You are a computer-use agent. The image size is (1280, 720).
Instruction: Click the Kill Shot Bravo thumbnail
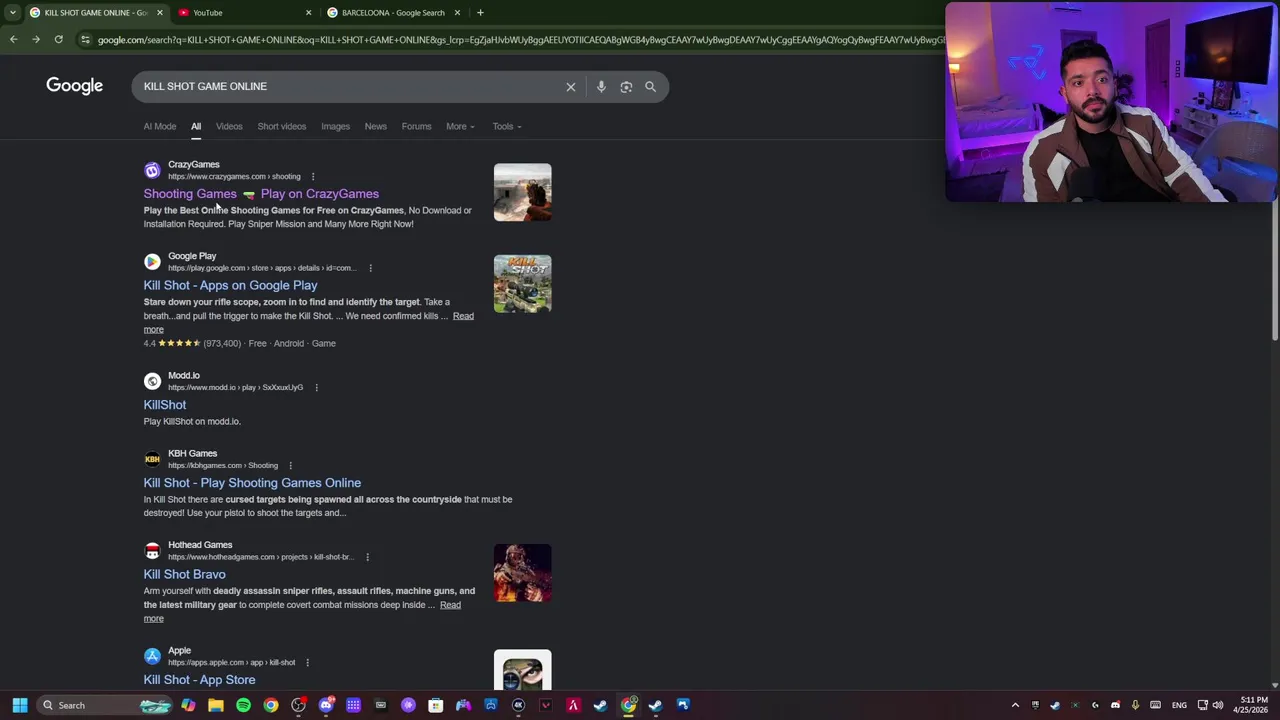click(522, 573)
